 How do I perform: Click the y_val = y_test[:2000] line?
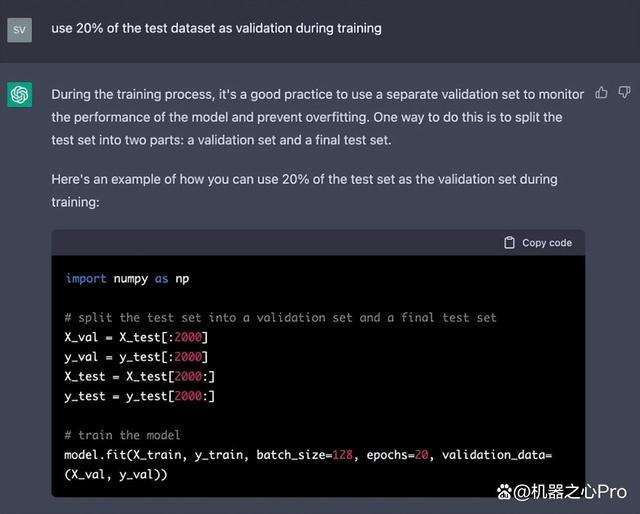pyautogui.click(x=137, y=356)
